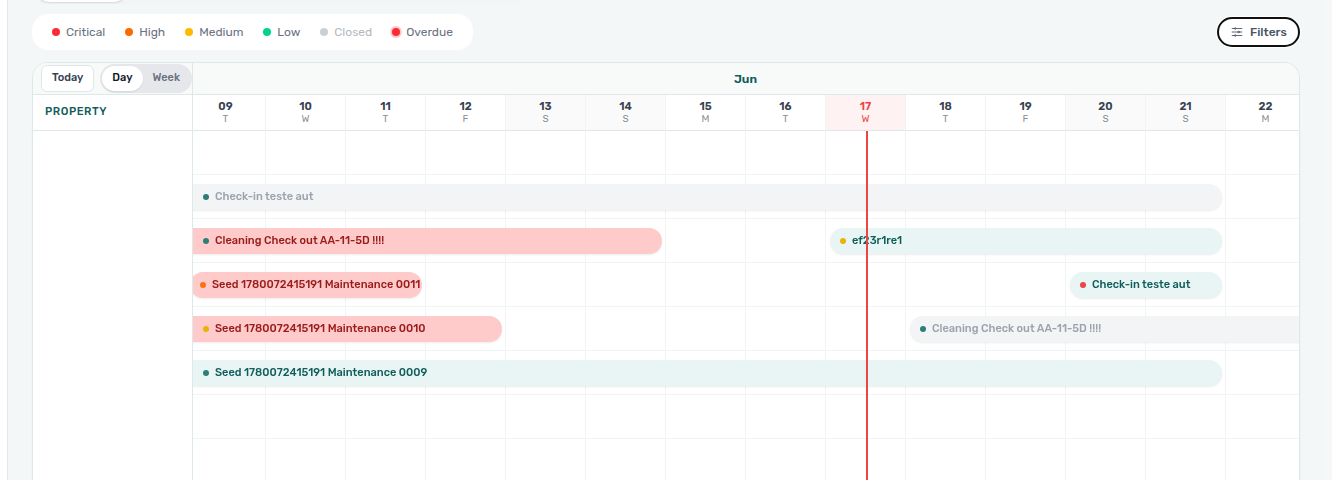This screenshot has width=1332, height=480.
Task: Switch to Week view
Action: coord(166,78)
